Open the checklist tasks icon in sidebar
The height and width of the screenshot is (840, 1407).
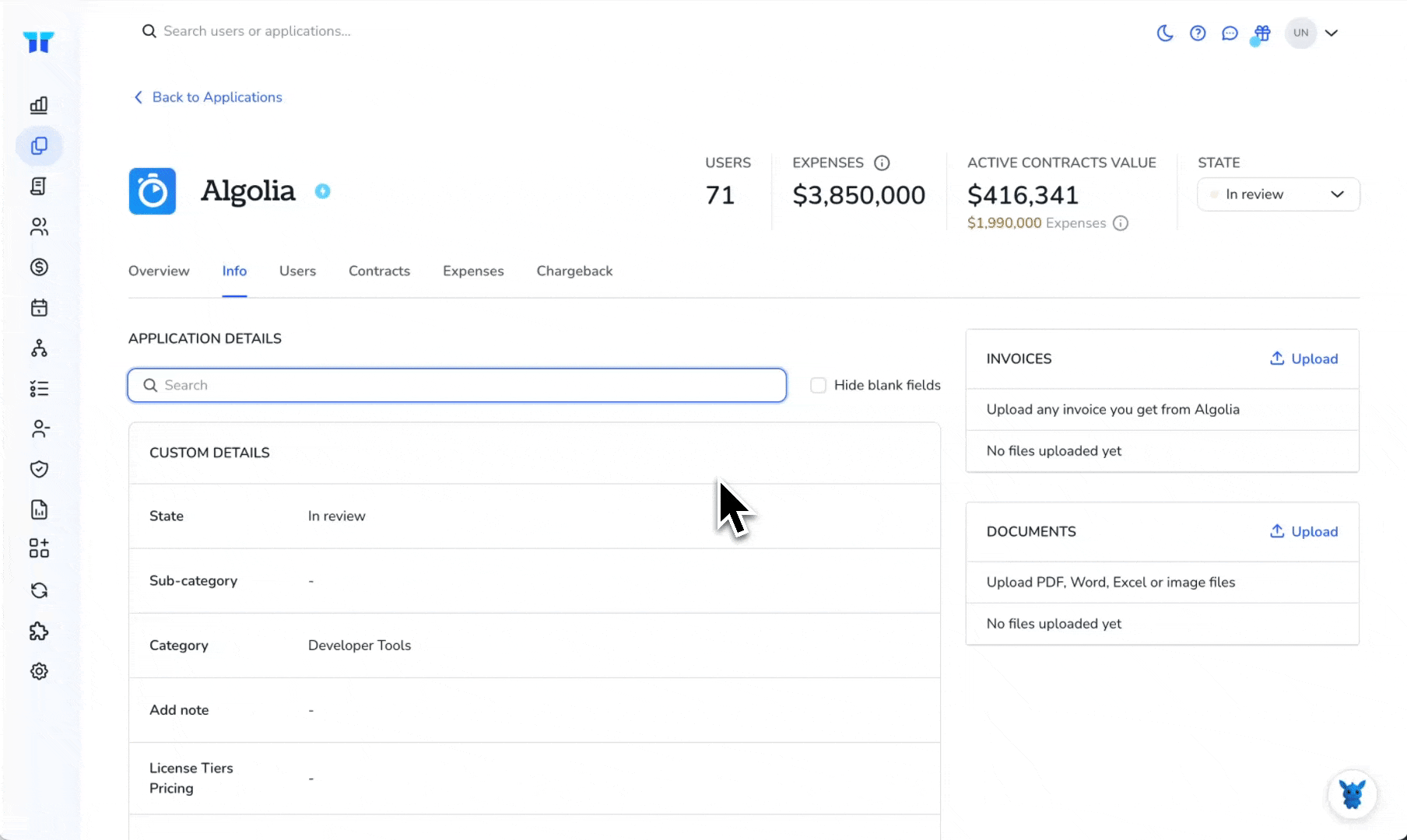coord(39,388)
